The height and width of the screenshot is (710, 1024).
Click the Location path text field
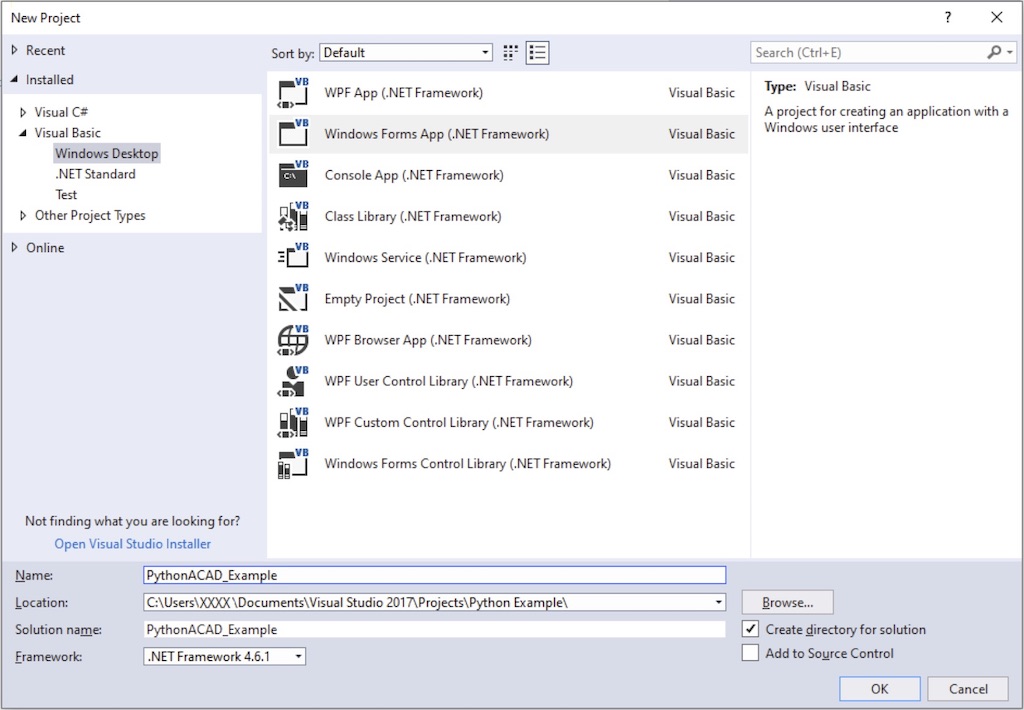pos(427,602)
